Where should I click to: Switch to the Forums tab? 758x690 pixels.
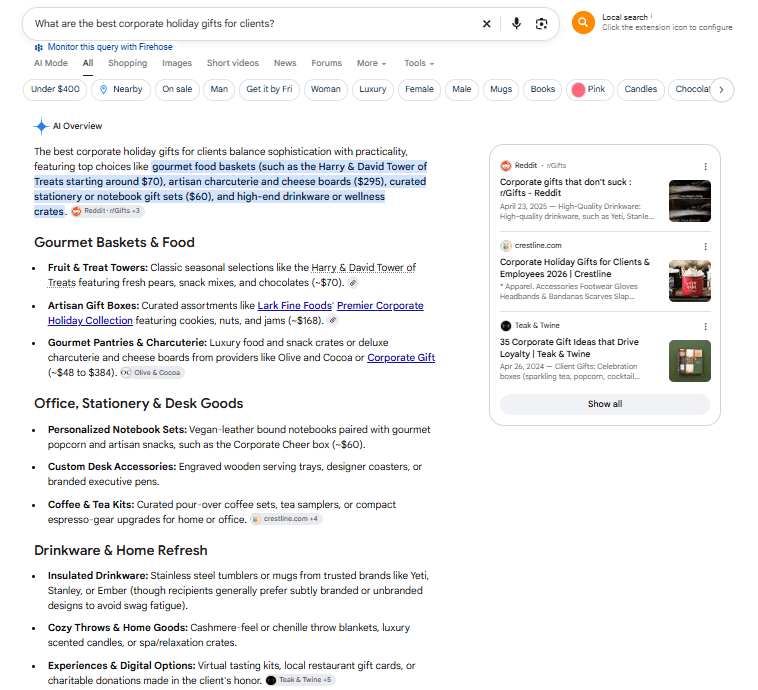[326, 63]
